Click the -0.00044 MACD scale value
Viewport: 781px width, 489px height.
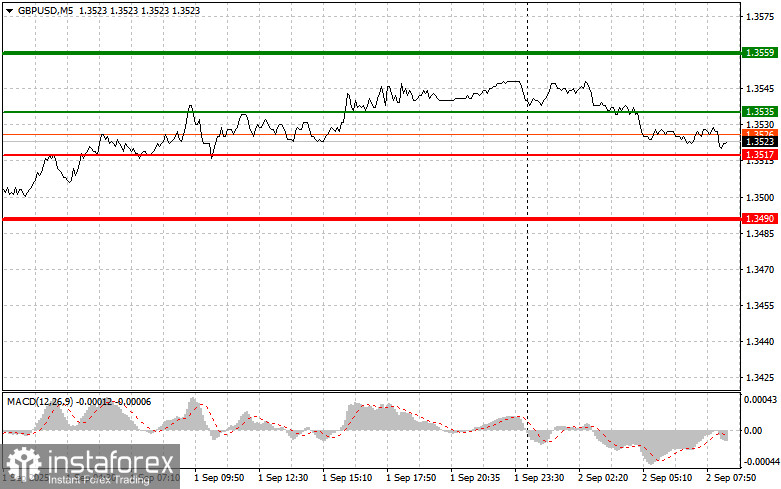761,462
